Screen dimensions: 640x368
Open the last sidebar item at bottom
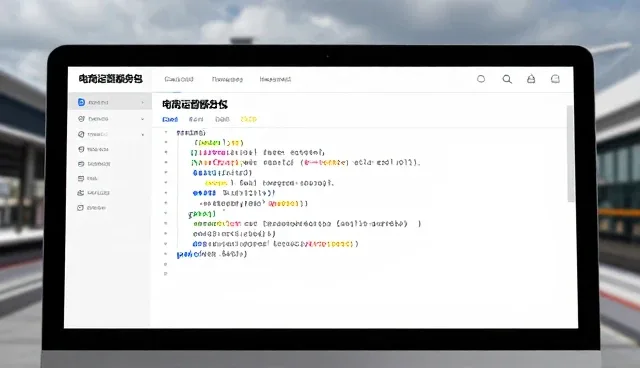pos(92,208)
